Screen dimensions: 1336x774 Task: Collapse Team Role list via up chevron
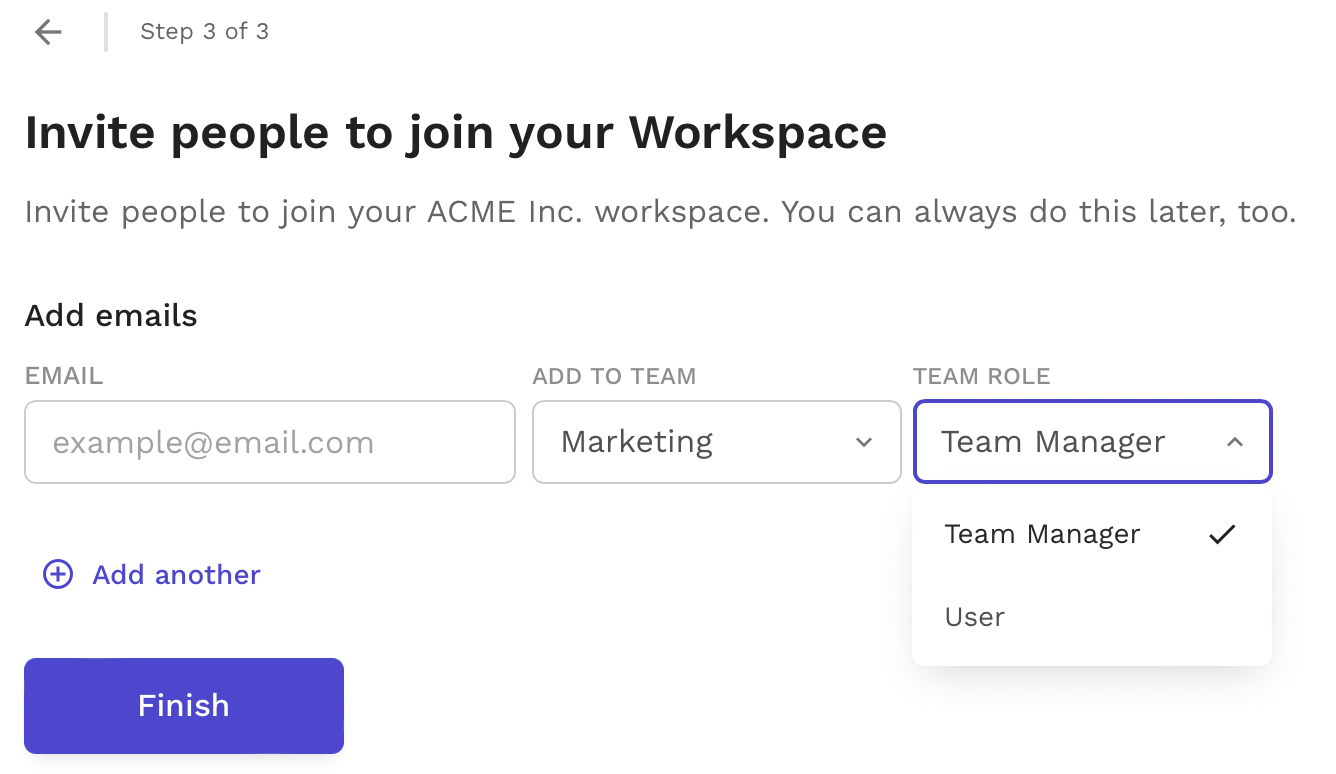click(x=1235, y=442)
